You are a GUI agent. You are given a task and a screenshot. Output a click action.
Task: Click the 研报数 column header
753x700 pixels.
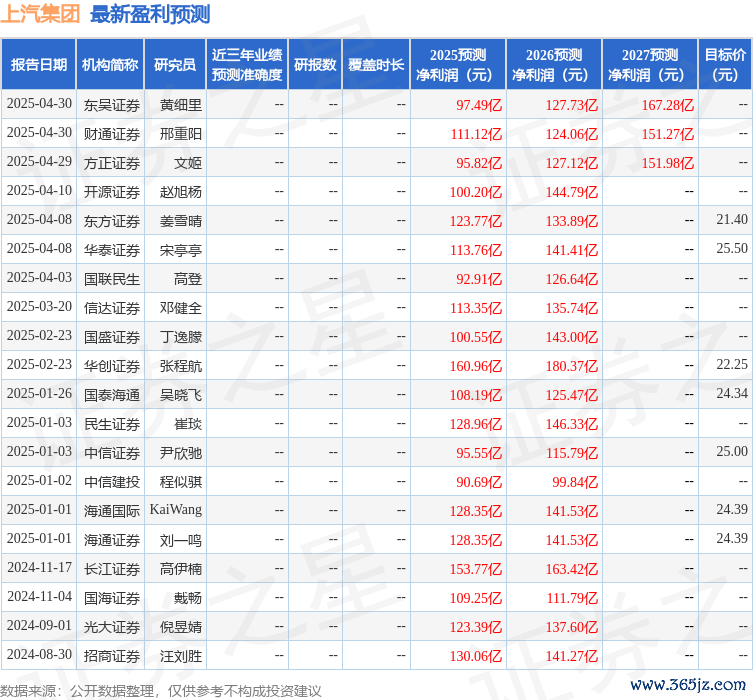pyautogui.click(x=315, y=65)
